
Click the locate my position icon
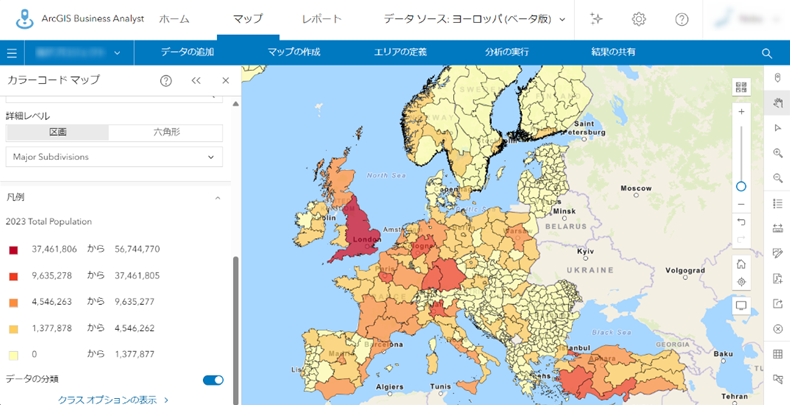coord(741,282)
